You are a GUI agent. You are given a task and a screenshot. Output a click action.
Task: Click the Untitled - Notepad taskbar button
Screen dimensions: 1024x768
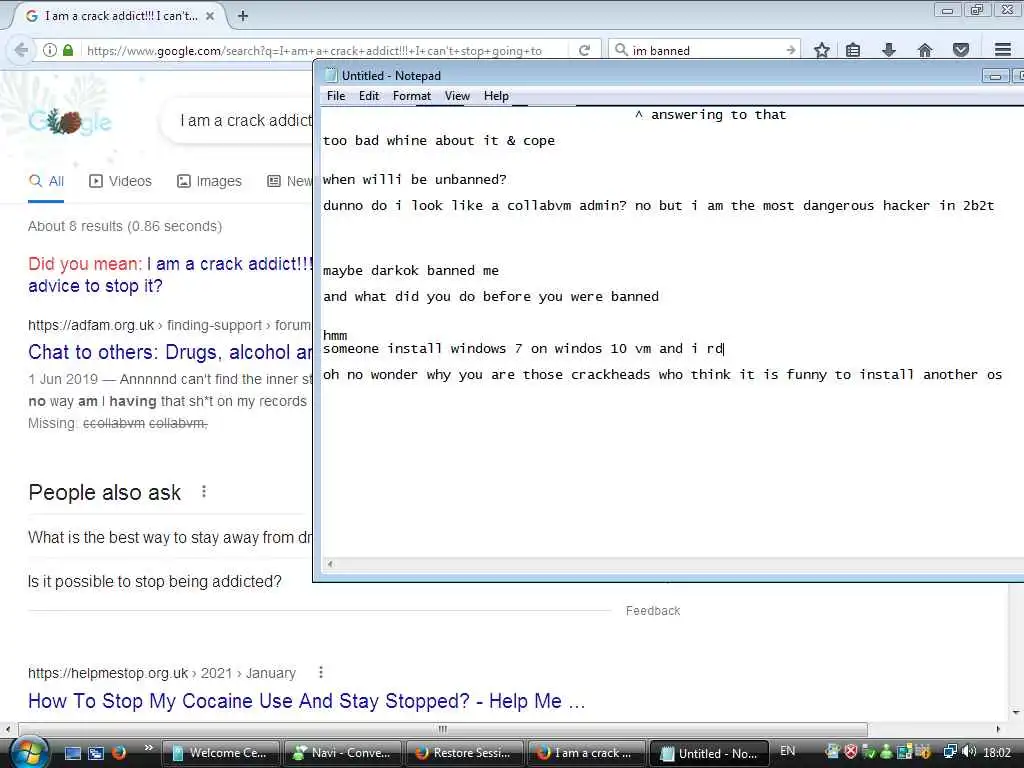(x=709, y=753)
